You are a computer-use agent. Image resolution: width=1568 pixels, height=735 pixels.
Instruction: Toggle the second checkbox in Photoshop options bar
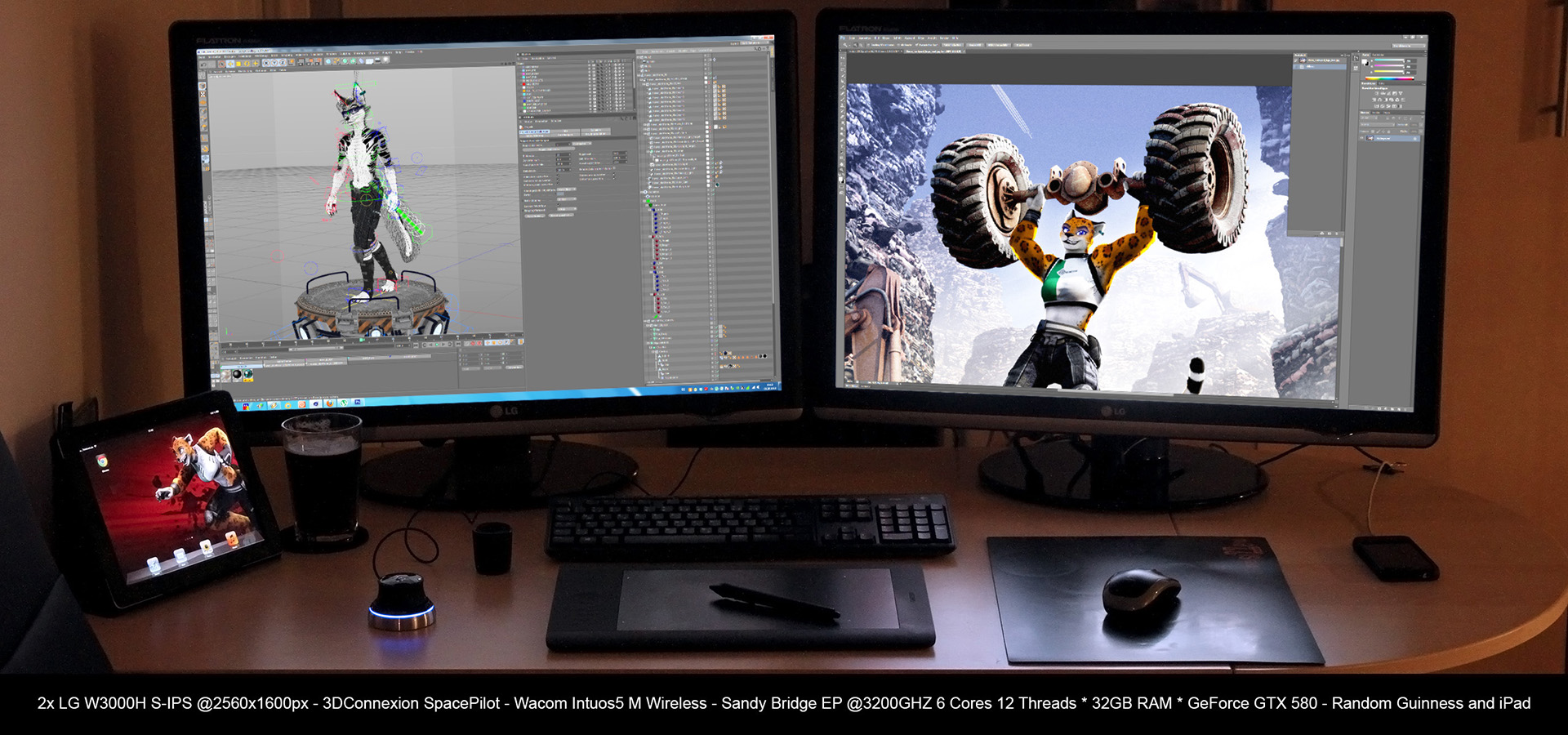click(898, 45)
